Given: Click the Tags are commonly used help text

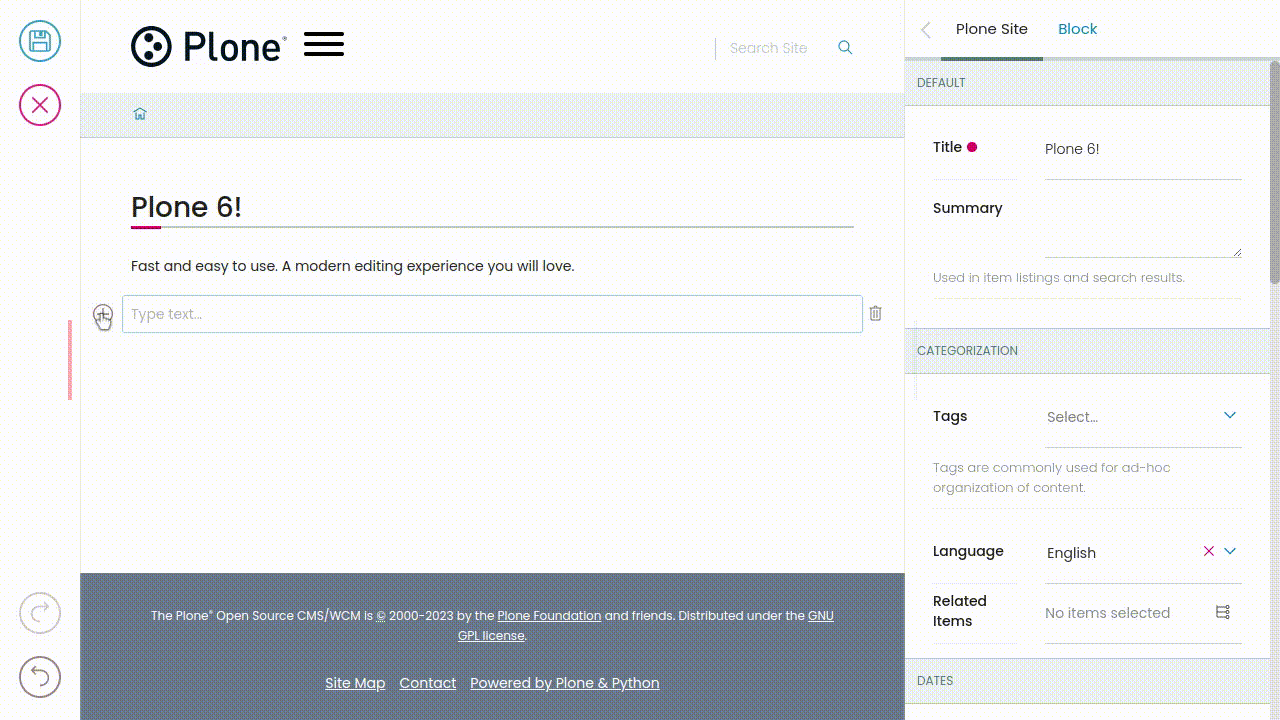Looking at the screenshot, I should (x=1052, y=478).
